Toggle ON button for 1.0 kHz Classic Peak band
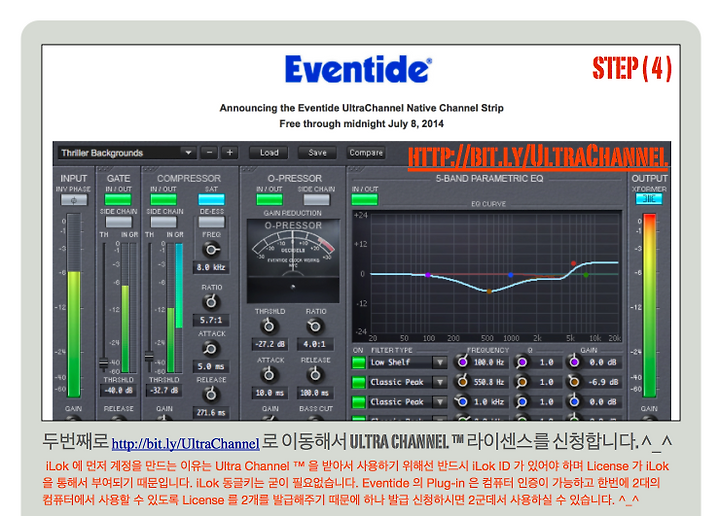This screenshot has height=516, width=720. click(358, 402)
